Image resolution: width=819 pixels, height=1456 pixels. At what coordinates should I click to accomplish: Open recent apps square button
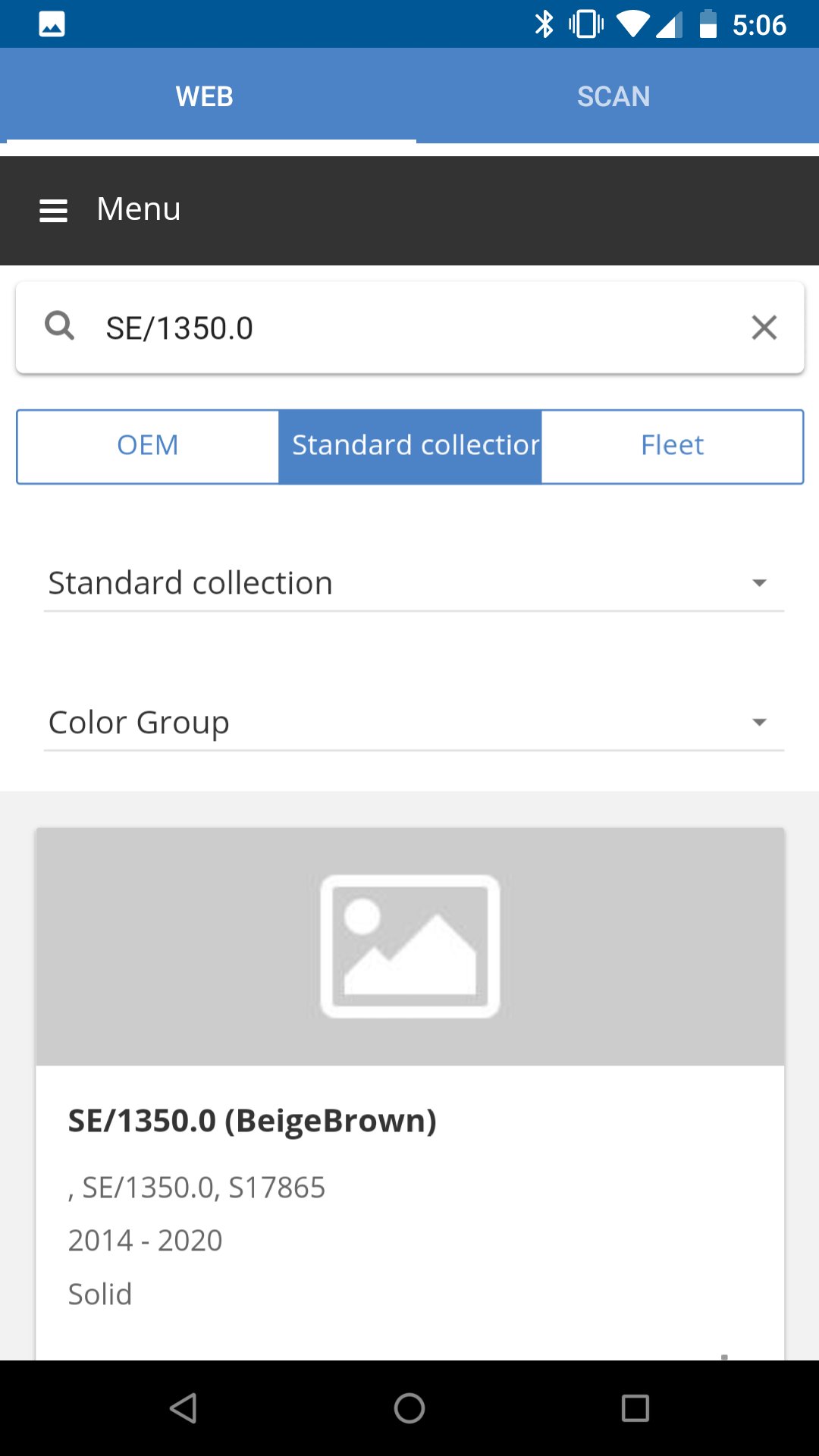tap(635, 1408)
